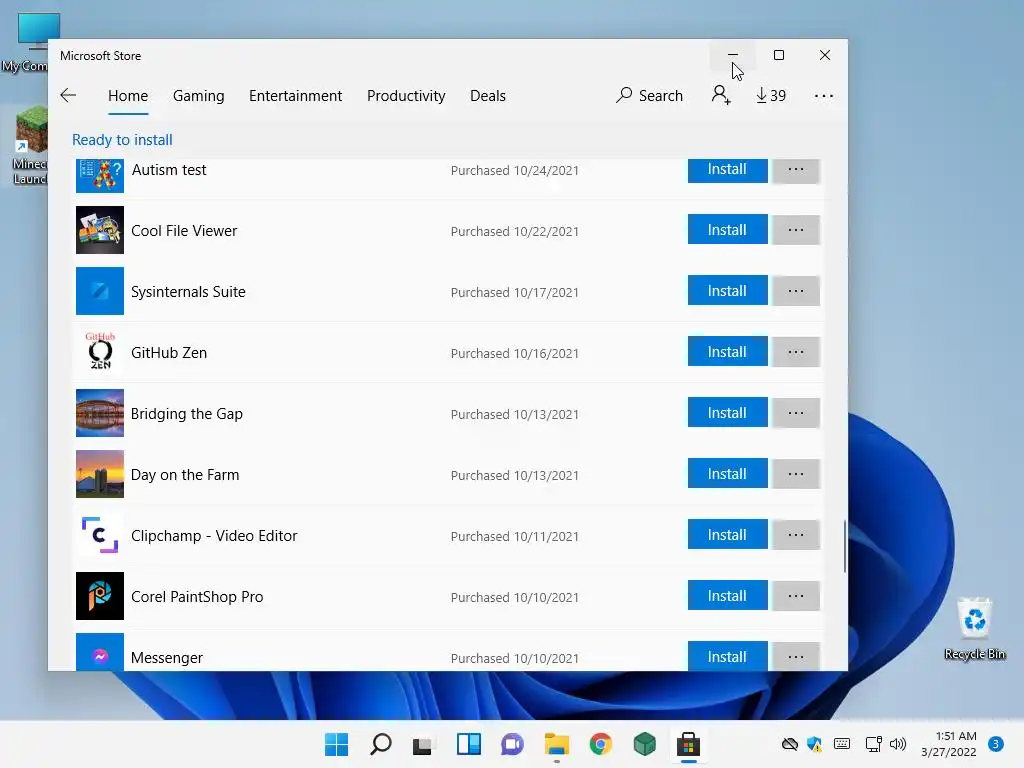Install Autism test

pyautogui.click(x=728, y=170)
